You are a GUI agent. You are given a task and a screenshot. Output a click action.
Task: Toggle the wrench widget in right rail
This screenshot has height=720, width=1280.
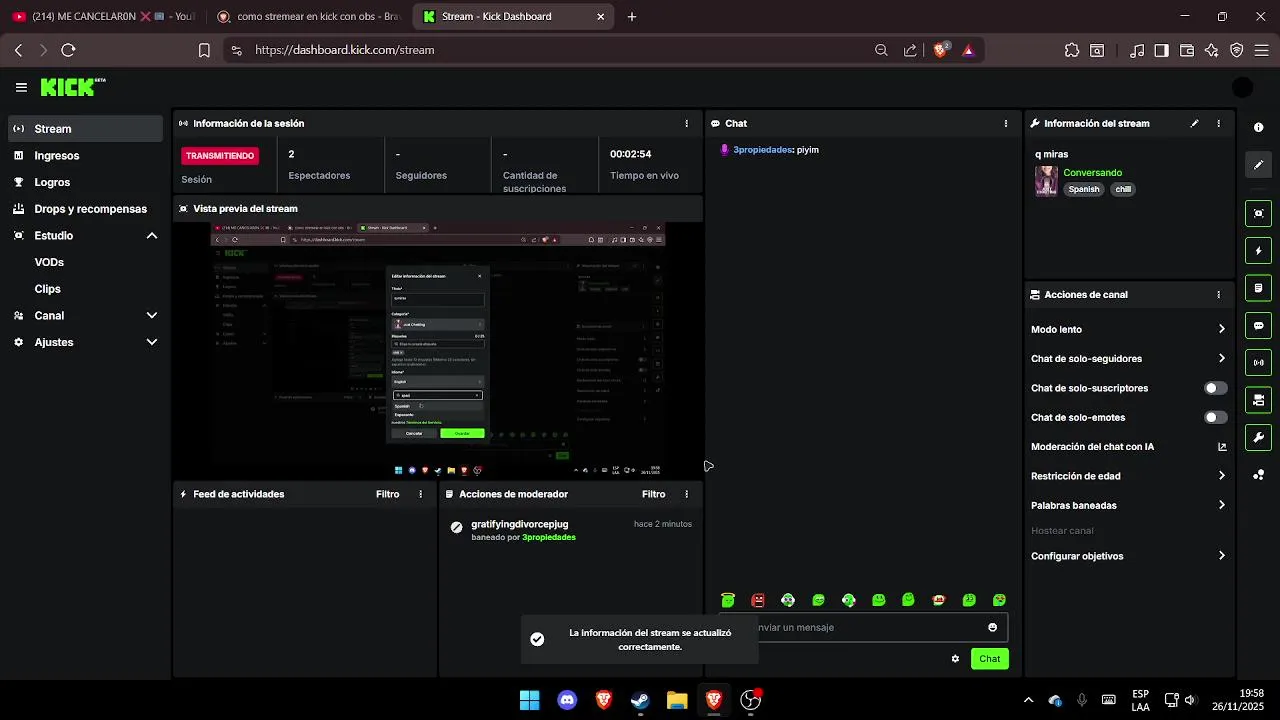click(1258, 437)
